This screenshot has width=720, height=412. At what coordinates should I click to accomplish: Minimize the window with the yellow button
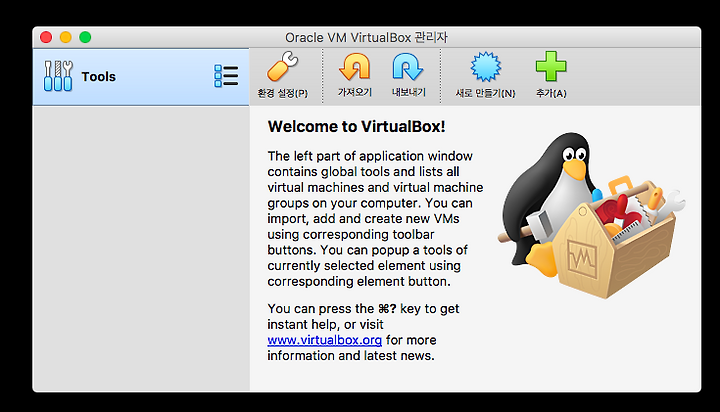(66, 37)
